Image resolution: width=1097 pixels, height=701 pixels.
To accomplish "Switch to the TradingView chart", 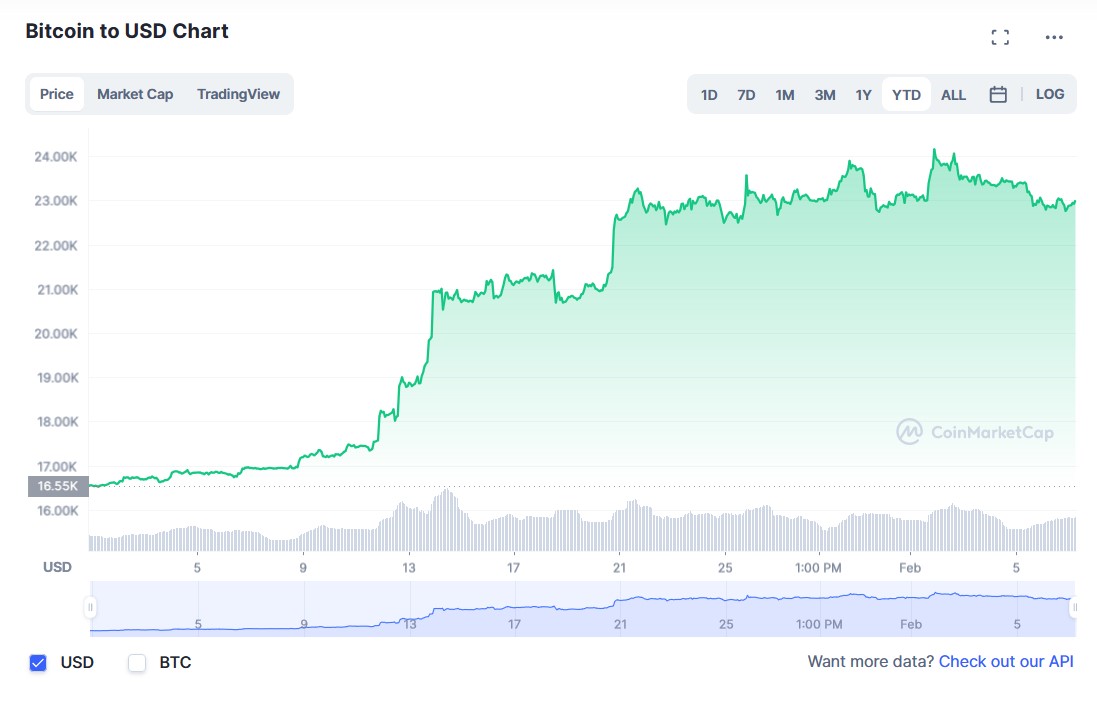I will click(x=238, y=94).
